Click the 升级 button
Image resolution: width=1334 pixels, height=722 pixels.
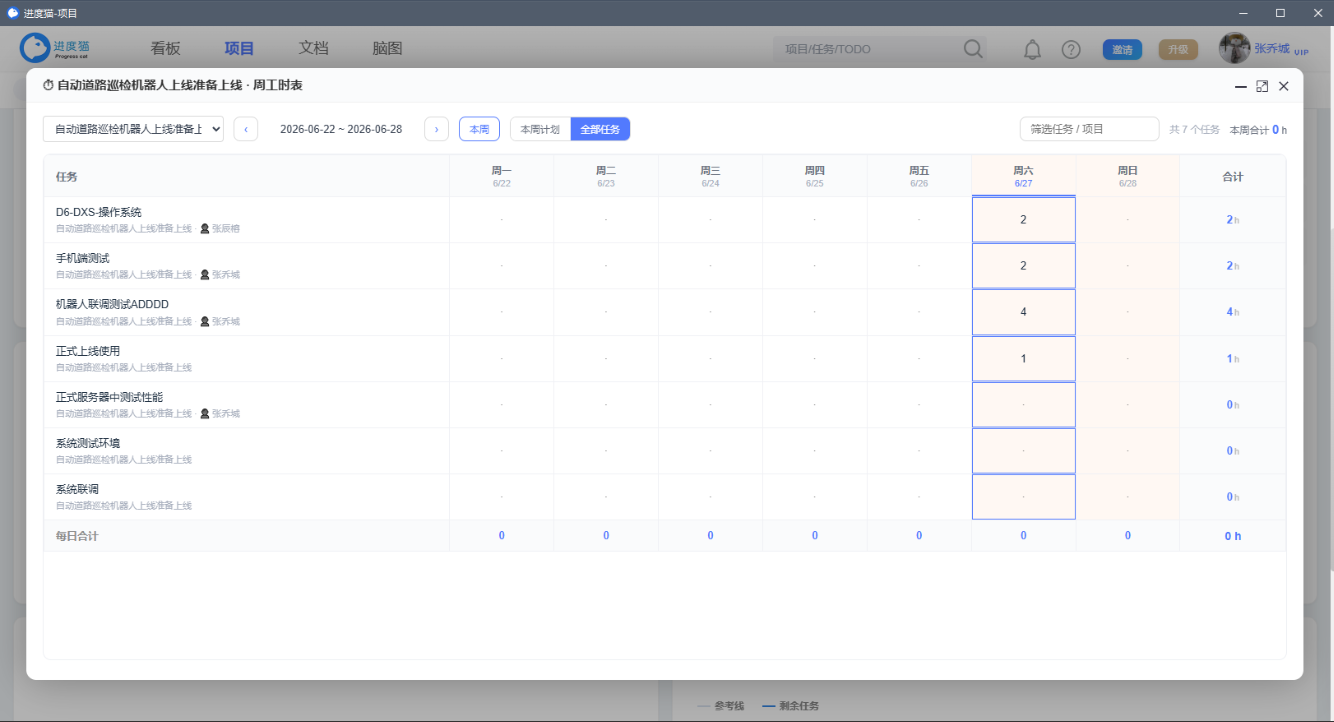point(1179,49)
